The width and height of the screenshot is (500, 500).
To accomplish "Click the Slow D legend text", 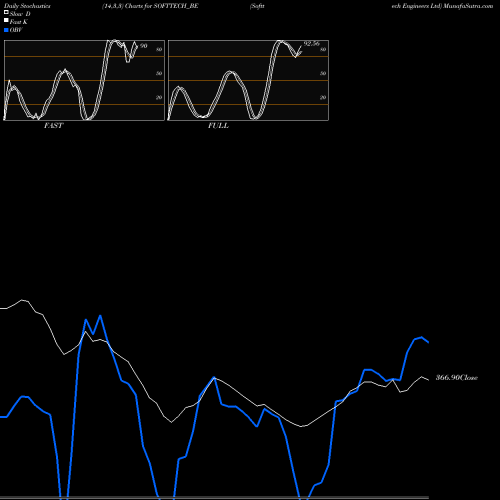I will pyautogui.click(x=20, y=14).
